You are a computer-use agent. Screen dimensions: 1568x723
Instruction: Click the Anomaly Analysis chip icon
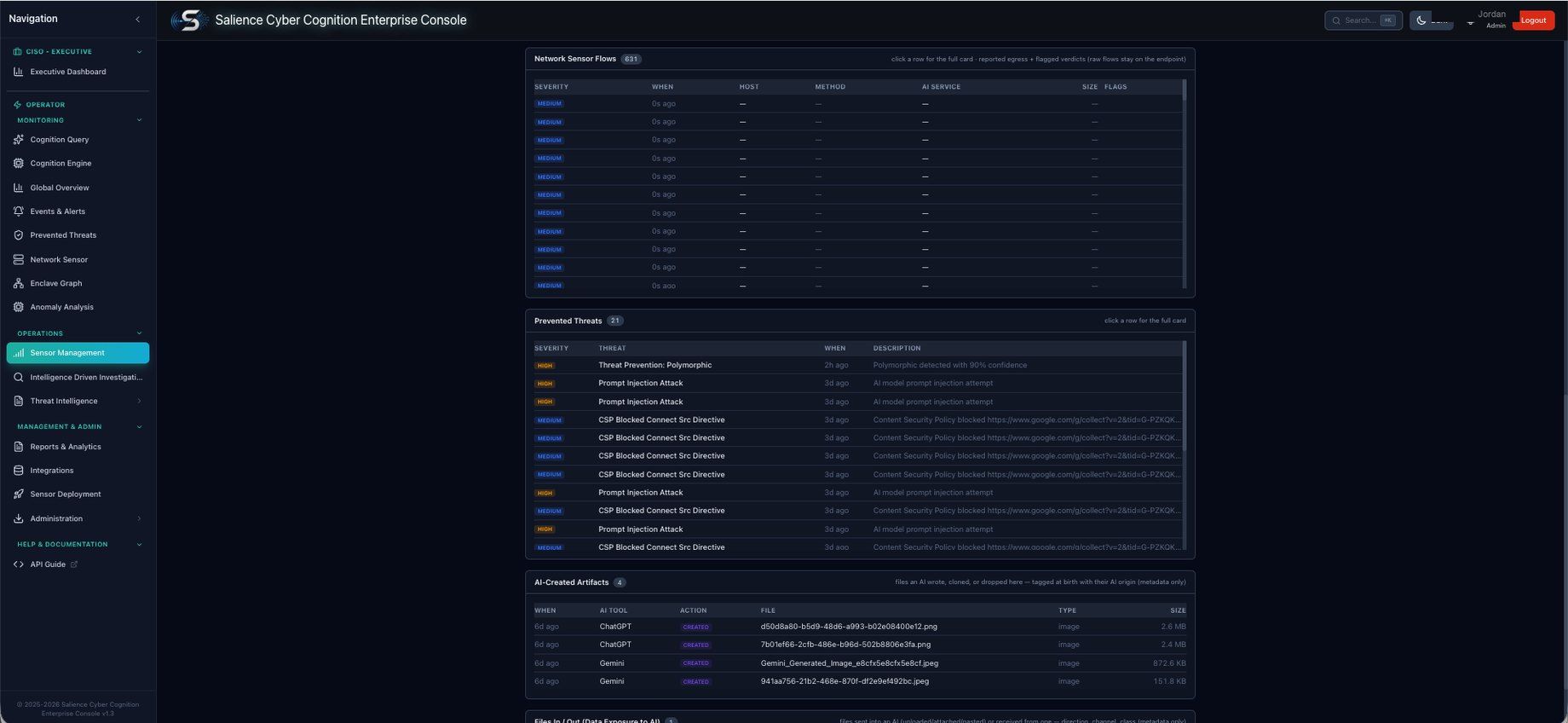point(19,307)
